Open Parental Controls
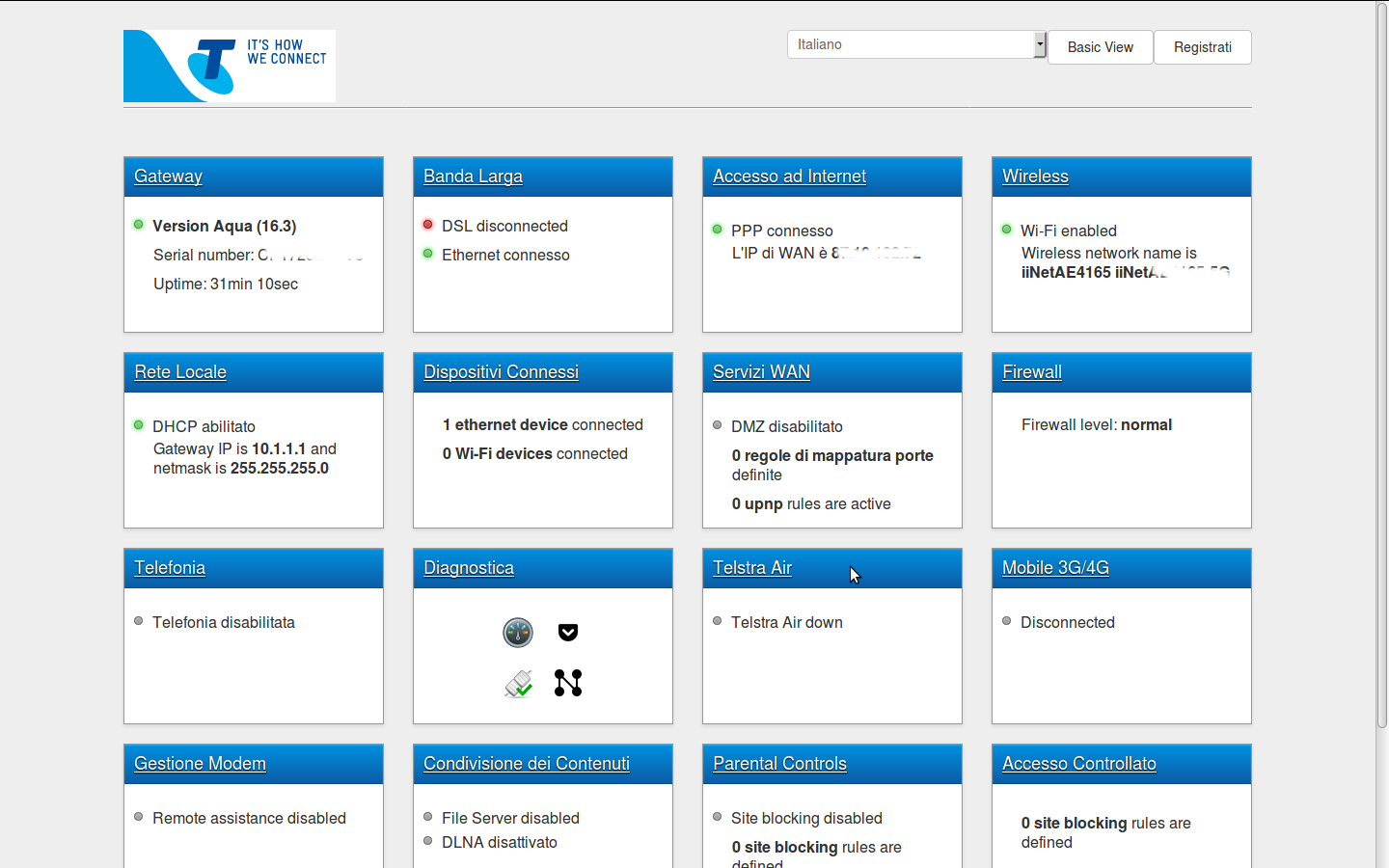Viewport: 1389px width, 868px height. click(780, 764)
